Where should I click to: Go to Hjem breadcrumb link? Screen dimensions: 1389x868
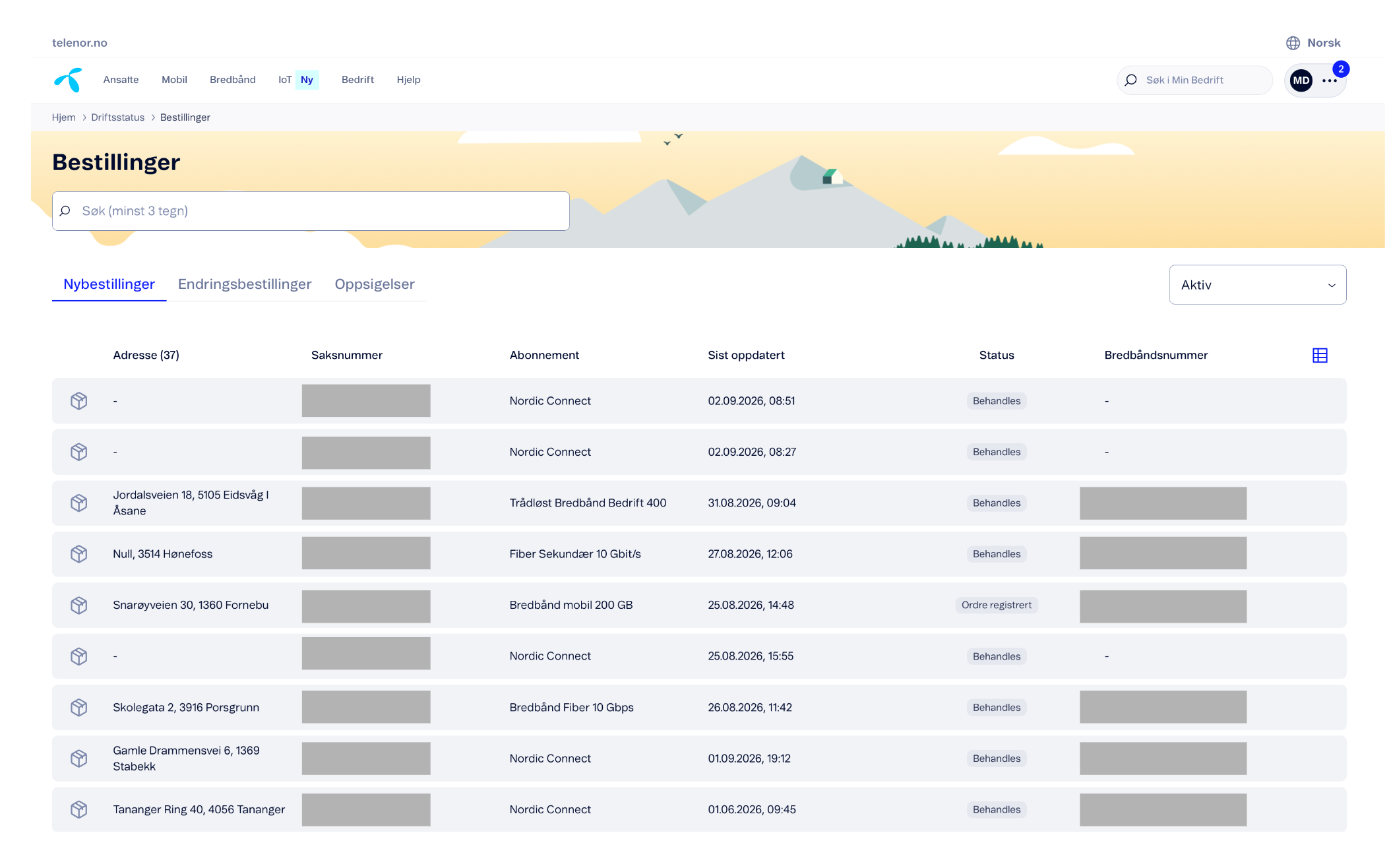click(x=64, y=117)
